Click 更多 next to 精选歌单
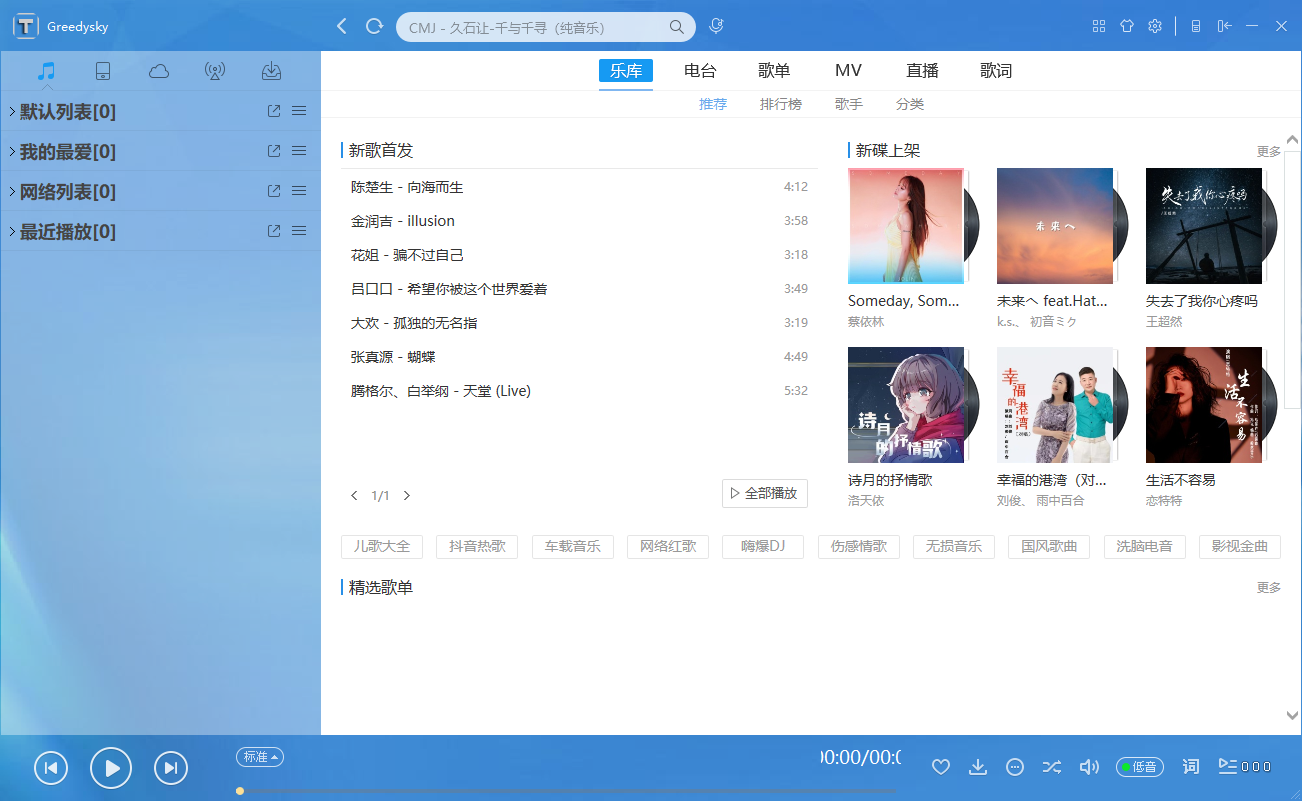This screenshot has width=1302, height=801. (x=1269, y=587)
